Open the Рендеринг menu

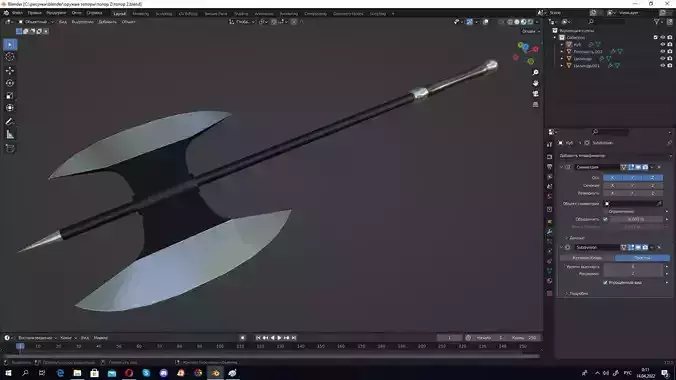56,13
